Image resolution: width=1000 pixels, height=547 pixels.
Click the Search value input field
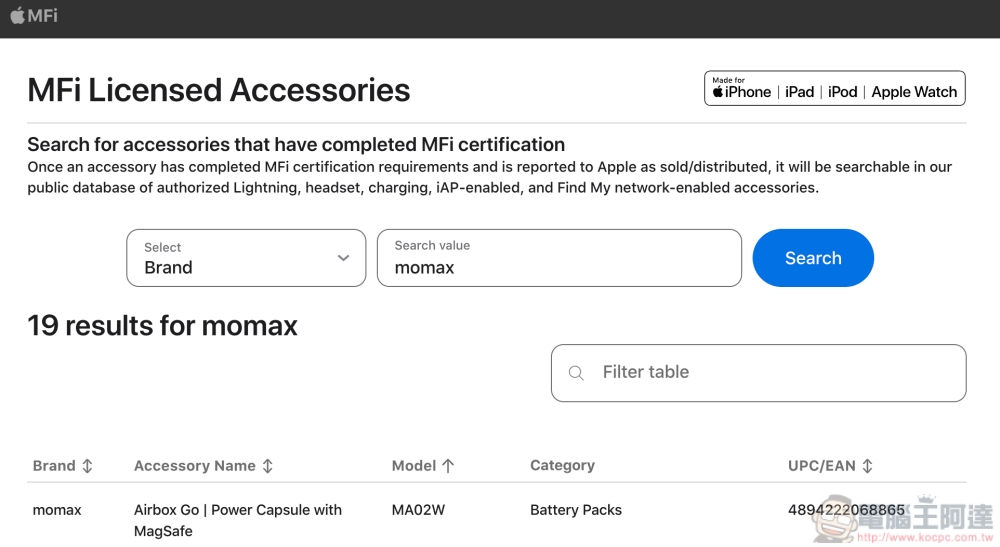point(559,258)
